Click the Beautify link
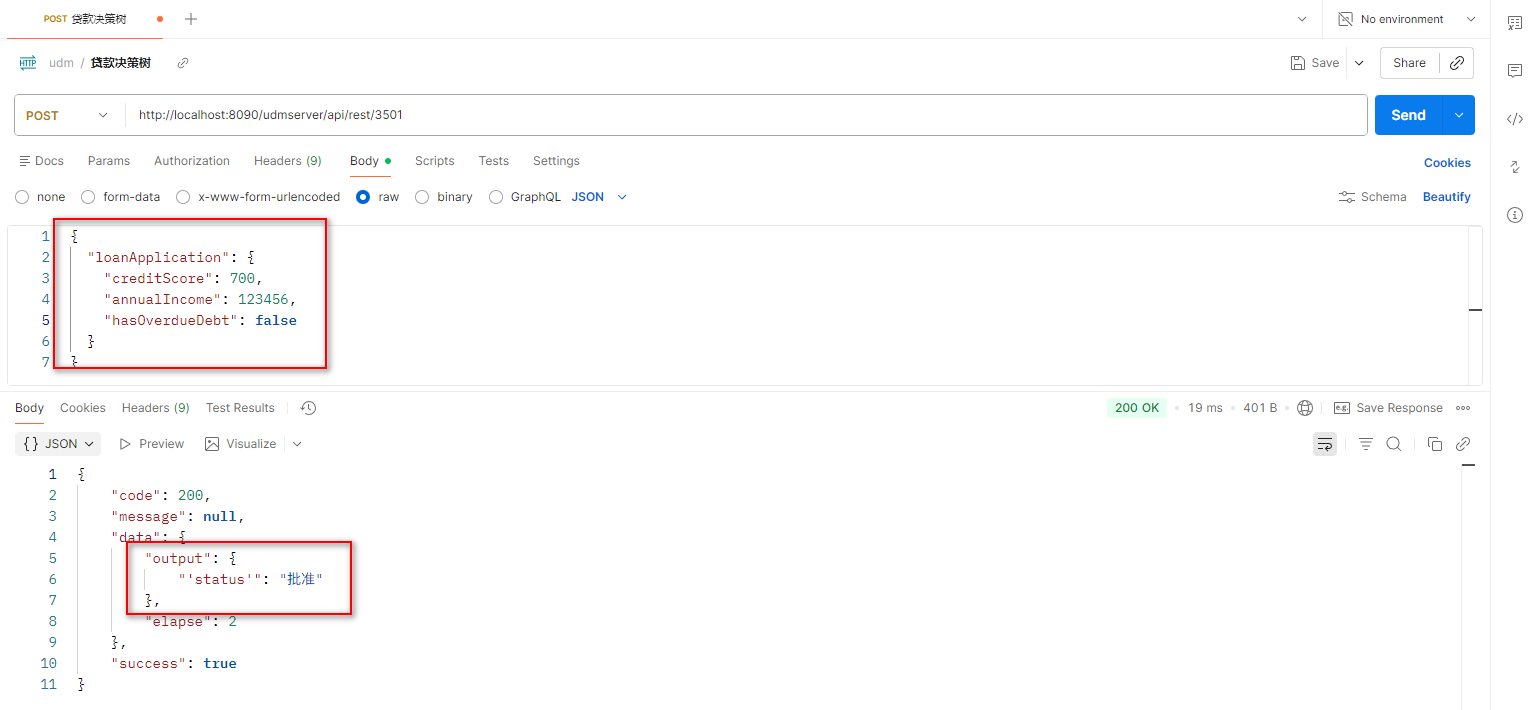1531x710 pixels. pyautogui.click(x=1446, y=197)
